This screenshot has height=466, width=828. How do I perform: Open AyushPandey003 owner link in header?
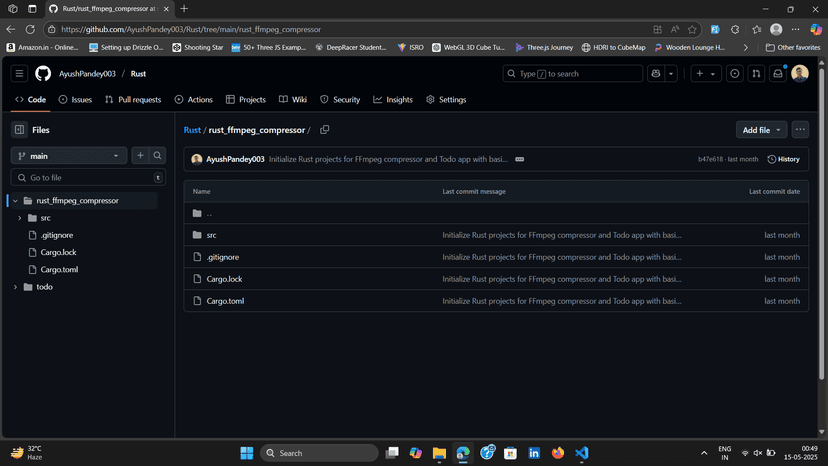tap(87, 74)
